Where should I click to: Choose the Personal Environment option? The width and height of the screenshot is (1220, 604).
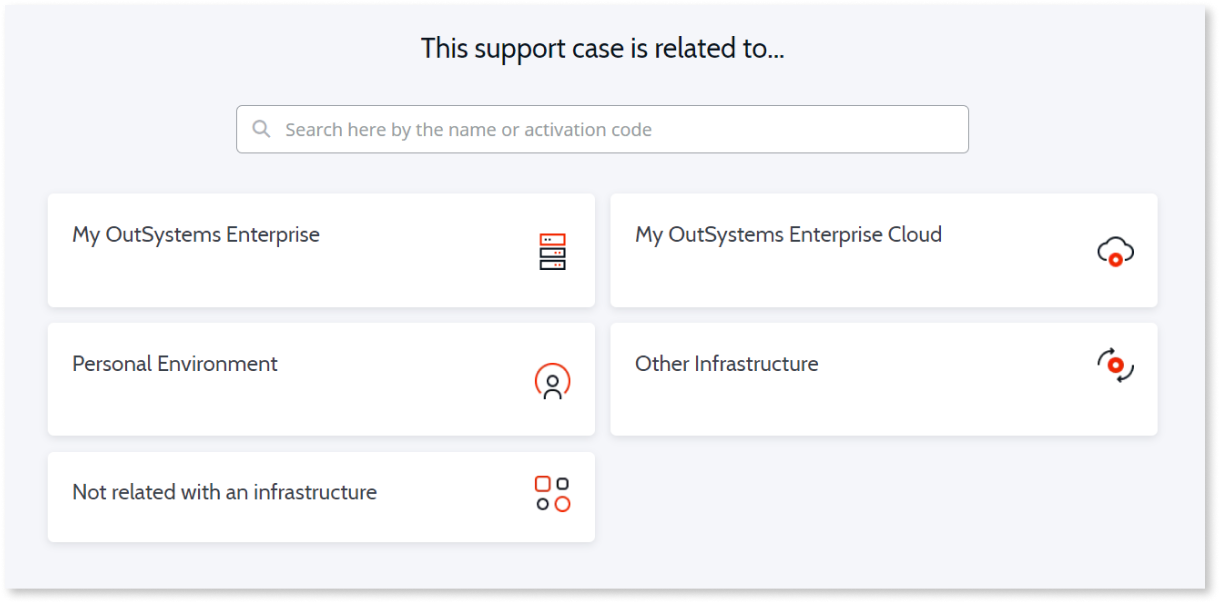320,379
